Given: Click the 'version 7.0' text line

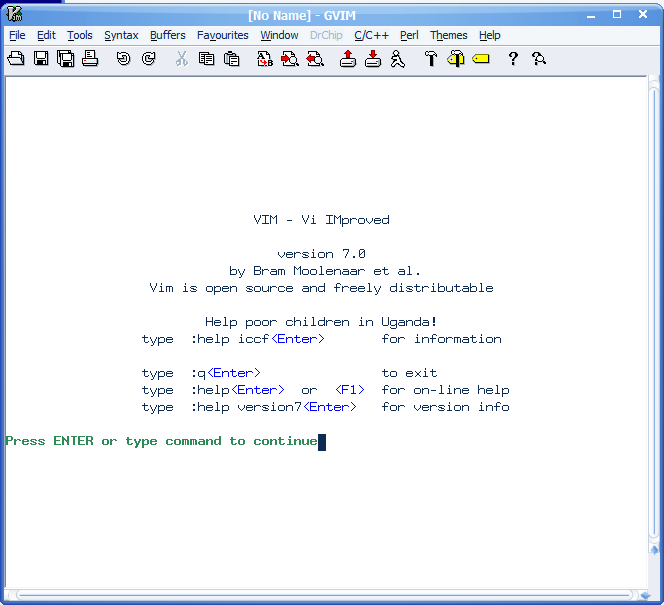Looking at the screenshot, I should click(321, 254).
